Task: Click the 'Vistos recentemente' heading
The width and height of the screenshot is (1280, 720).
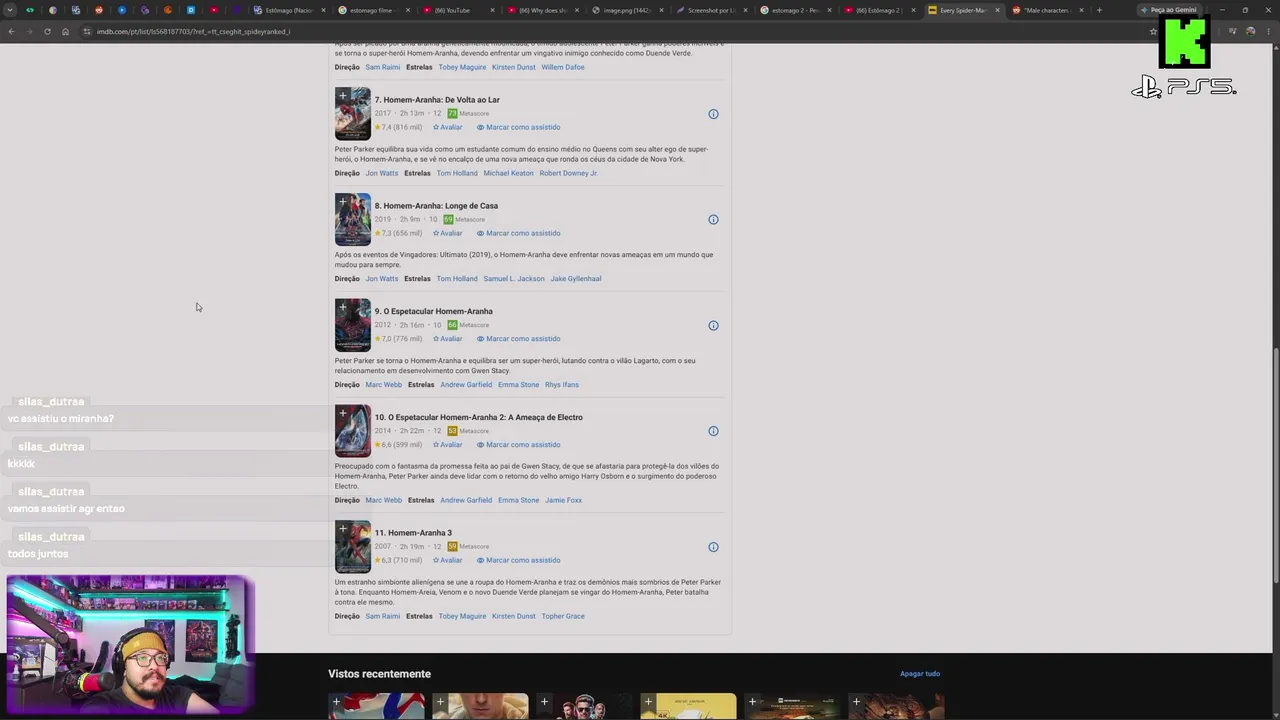Action: [380, 674]
